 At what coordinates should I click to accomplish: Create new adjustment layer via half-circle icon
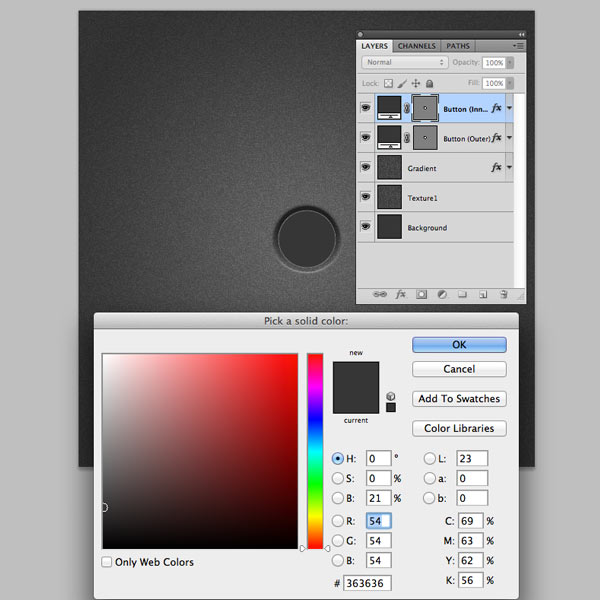[442, 294]
